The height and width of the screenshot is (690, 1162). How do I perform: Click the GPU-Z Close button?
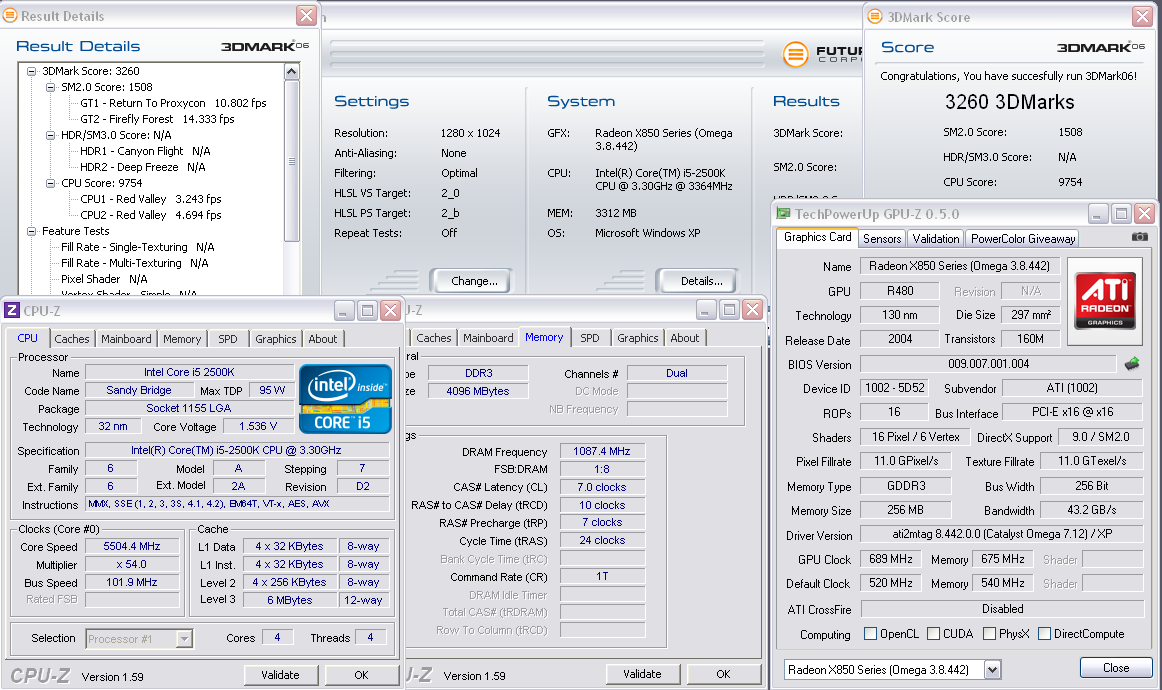coord(1116,668)
